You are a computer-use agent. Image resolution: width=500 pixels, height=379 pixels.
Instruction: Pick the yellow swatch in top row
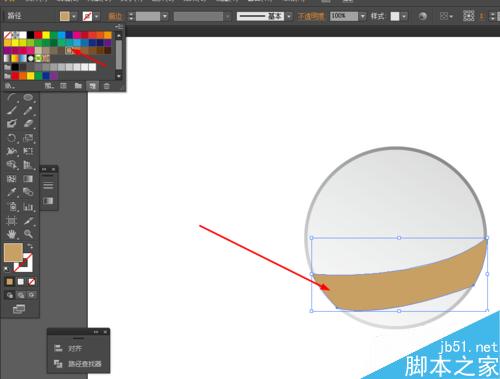pos(46,35)
